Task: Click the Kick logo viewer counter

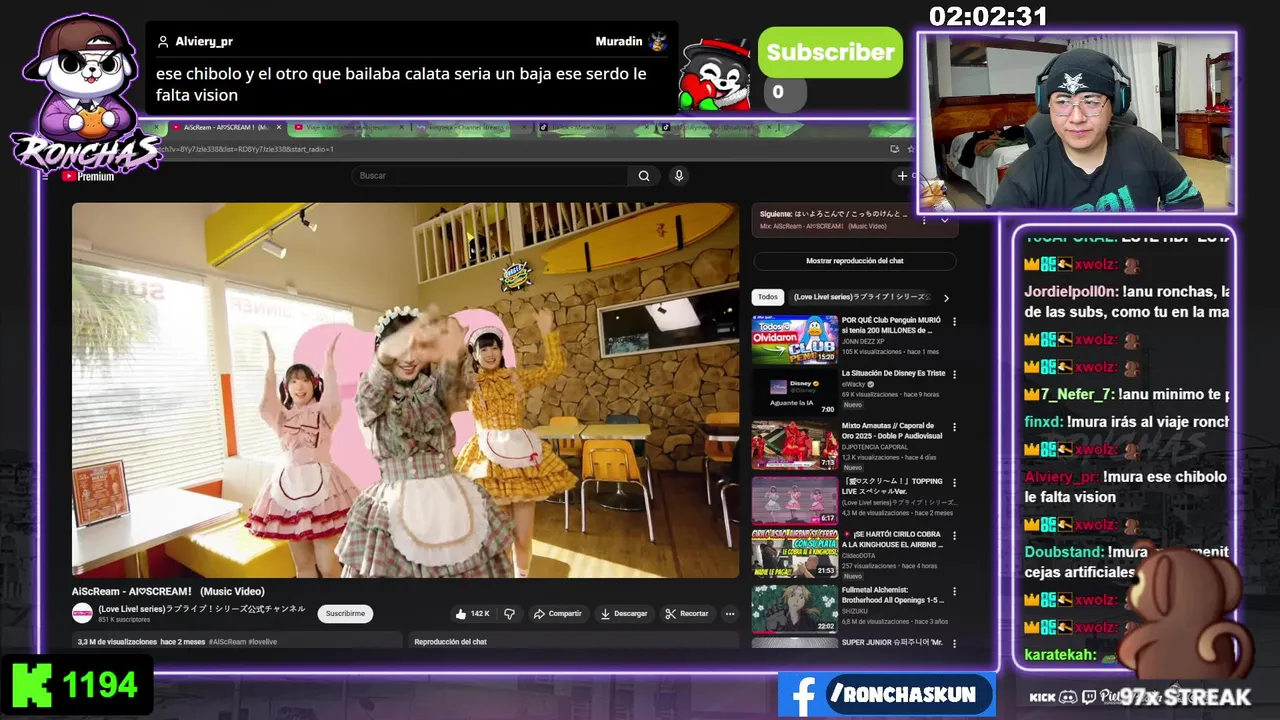Action: point(30,686)
